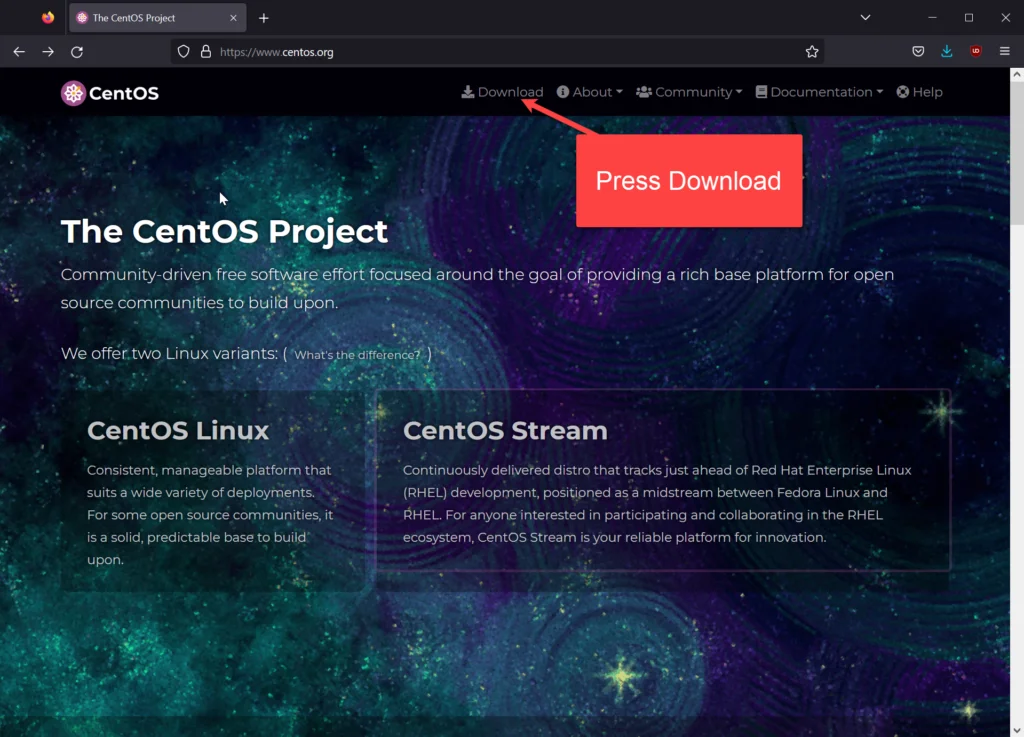Open the uBlock Origin extension
The width and height of the screenshot is (1024, 737).
(x=975, y=51)
